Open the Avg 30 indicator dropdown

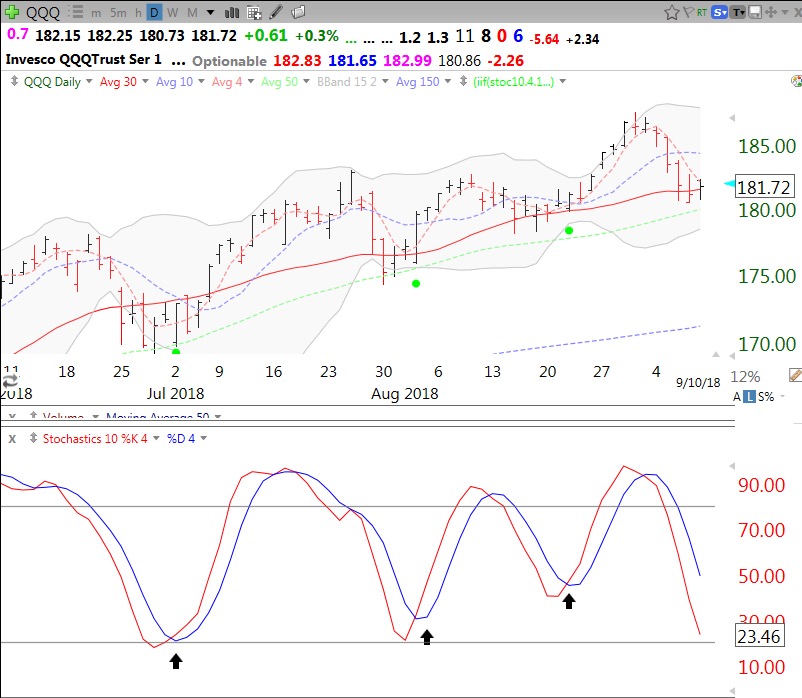pos(145,81)
